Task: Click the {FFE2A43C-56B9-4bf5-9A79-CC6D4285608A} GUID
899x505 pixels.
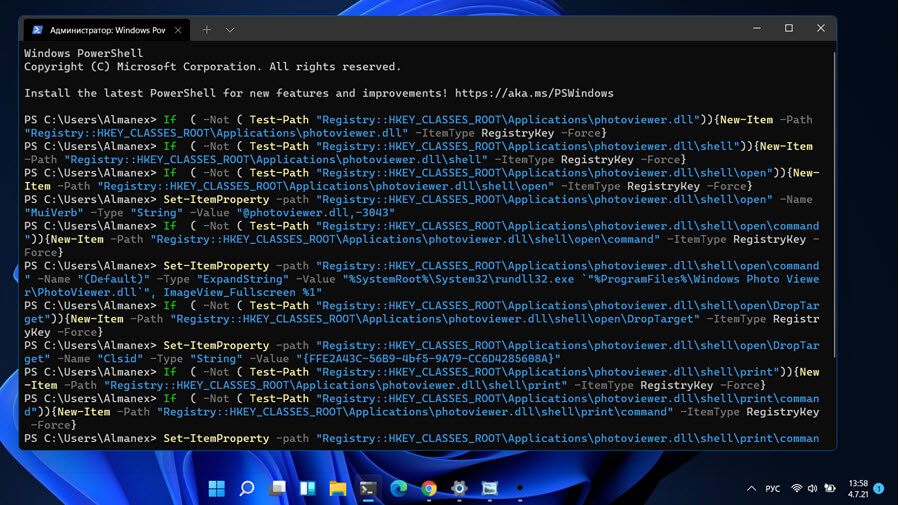Action: pos(428,359)
